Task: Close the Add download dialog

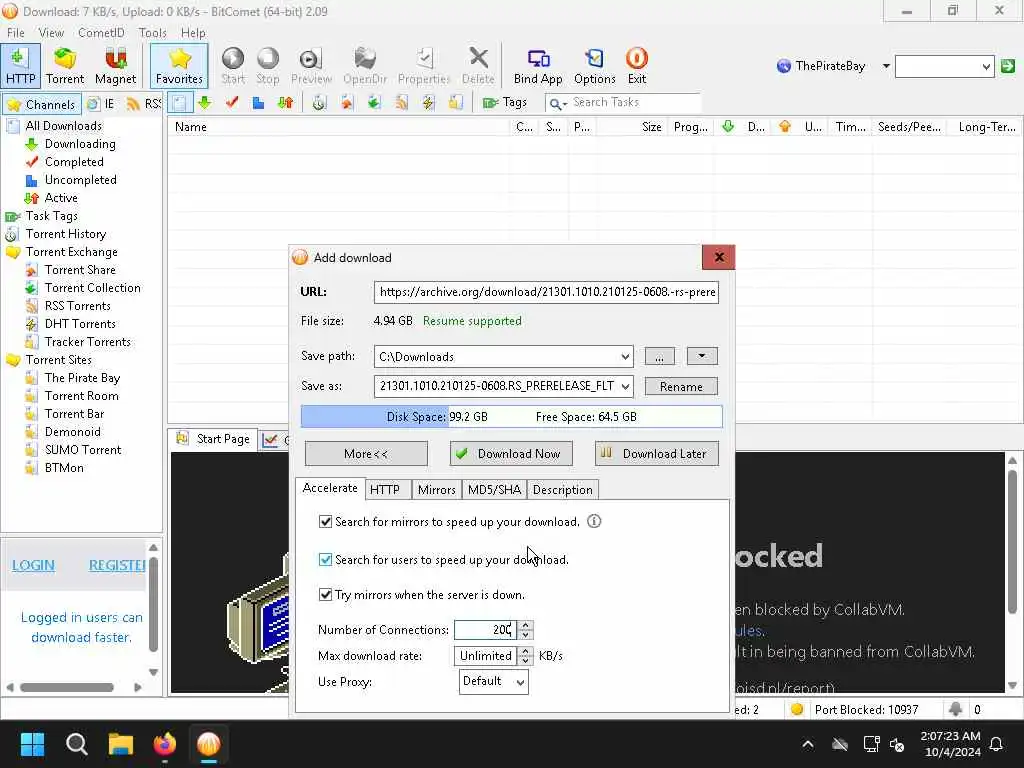Action: (718, 257)
